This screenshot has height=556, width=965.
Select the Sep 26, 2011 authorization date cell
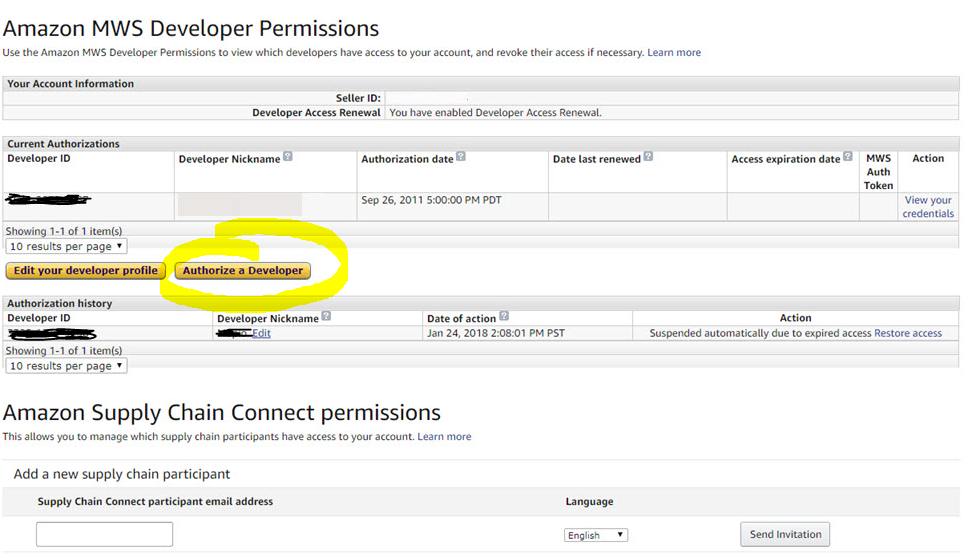point(431,200)
